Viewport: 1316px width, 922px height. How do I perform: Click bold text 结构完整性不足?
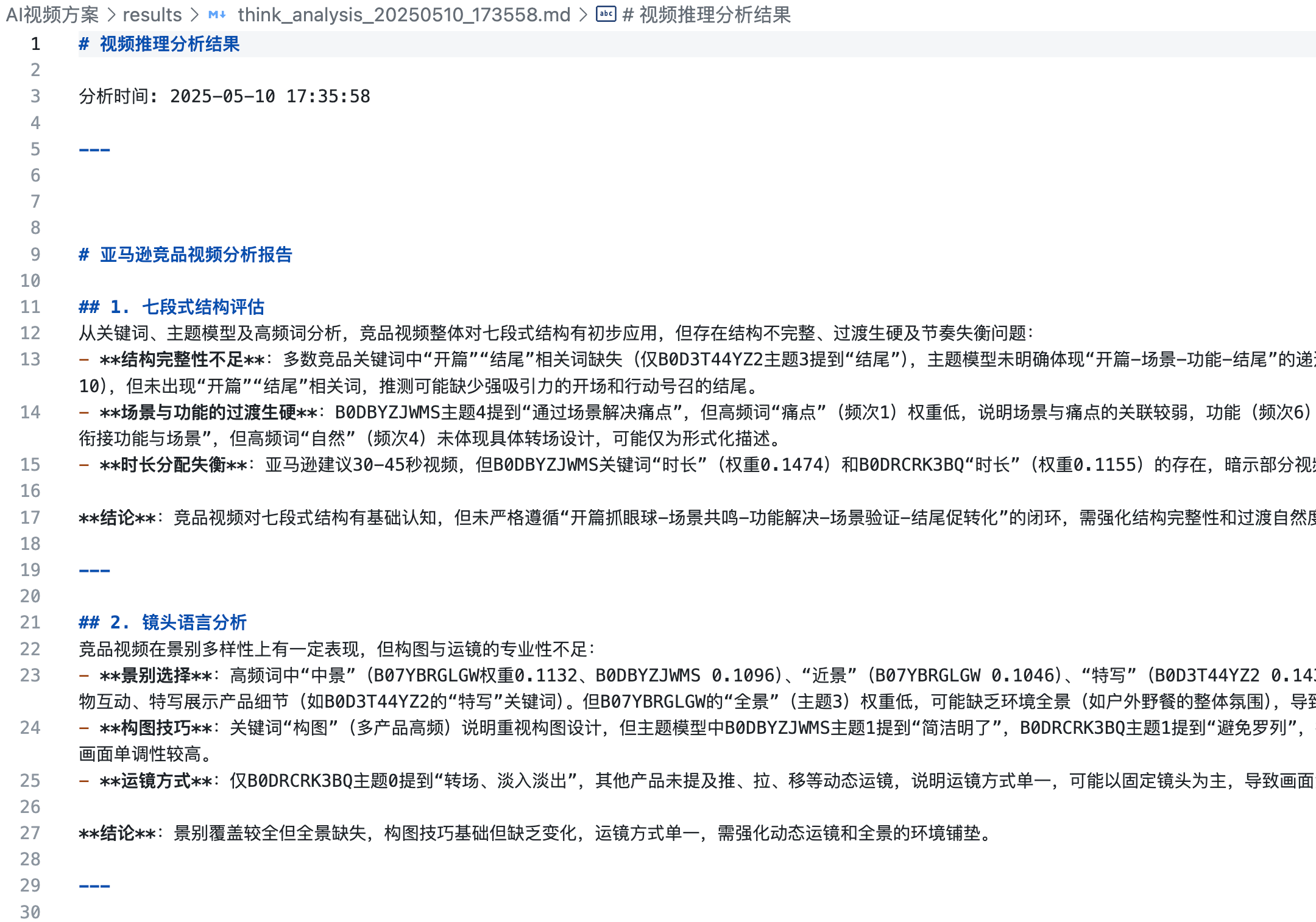(183, 359)
